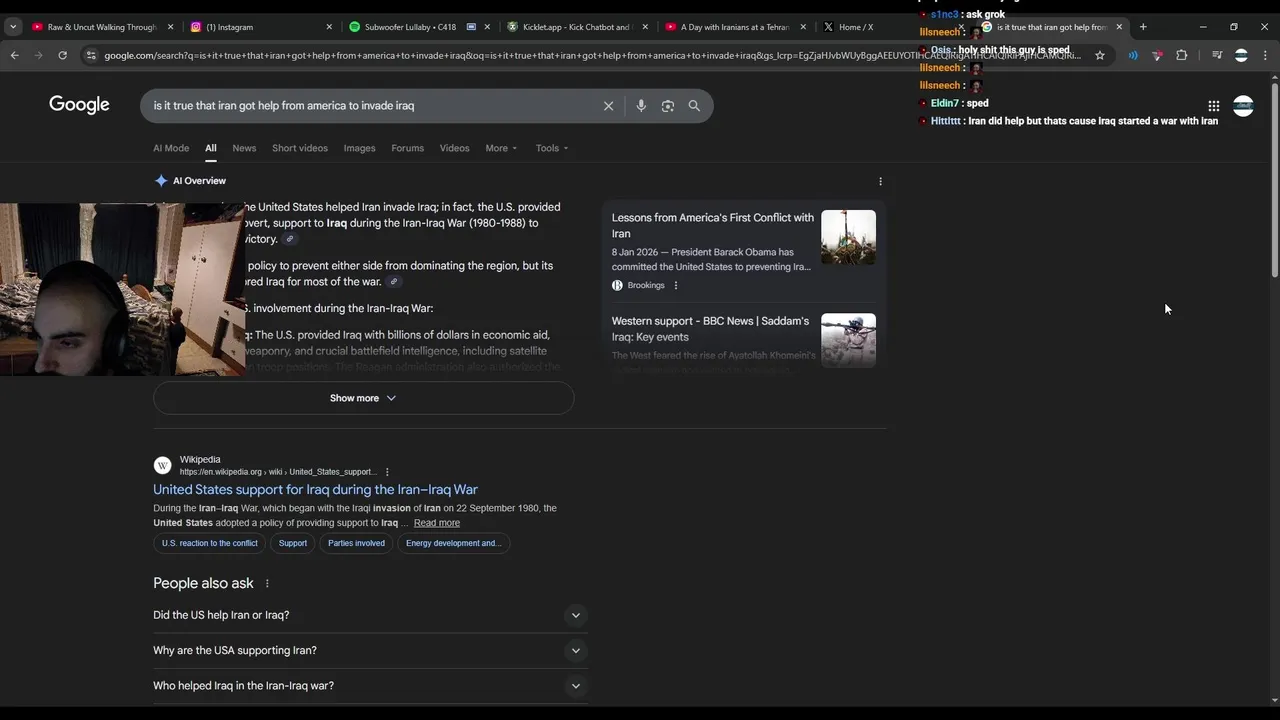Expand AI Overview with Show more

(x=363, y=398)
